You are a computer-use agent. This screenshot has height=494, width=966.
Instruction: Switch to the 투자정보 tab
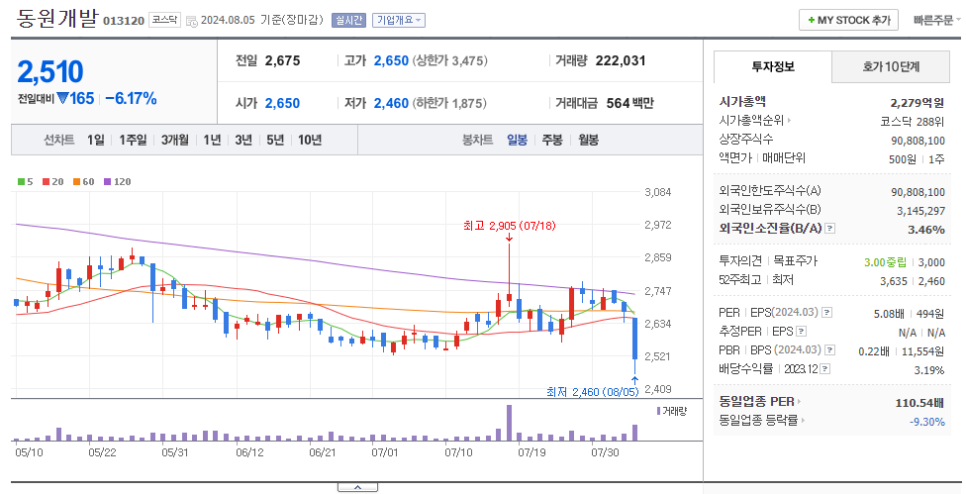pyautogui.click(x=773, y=67)
